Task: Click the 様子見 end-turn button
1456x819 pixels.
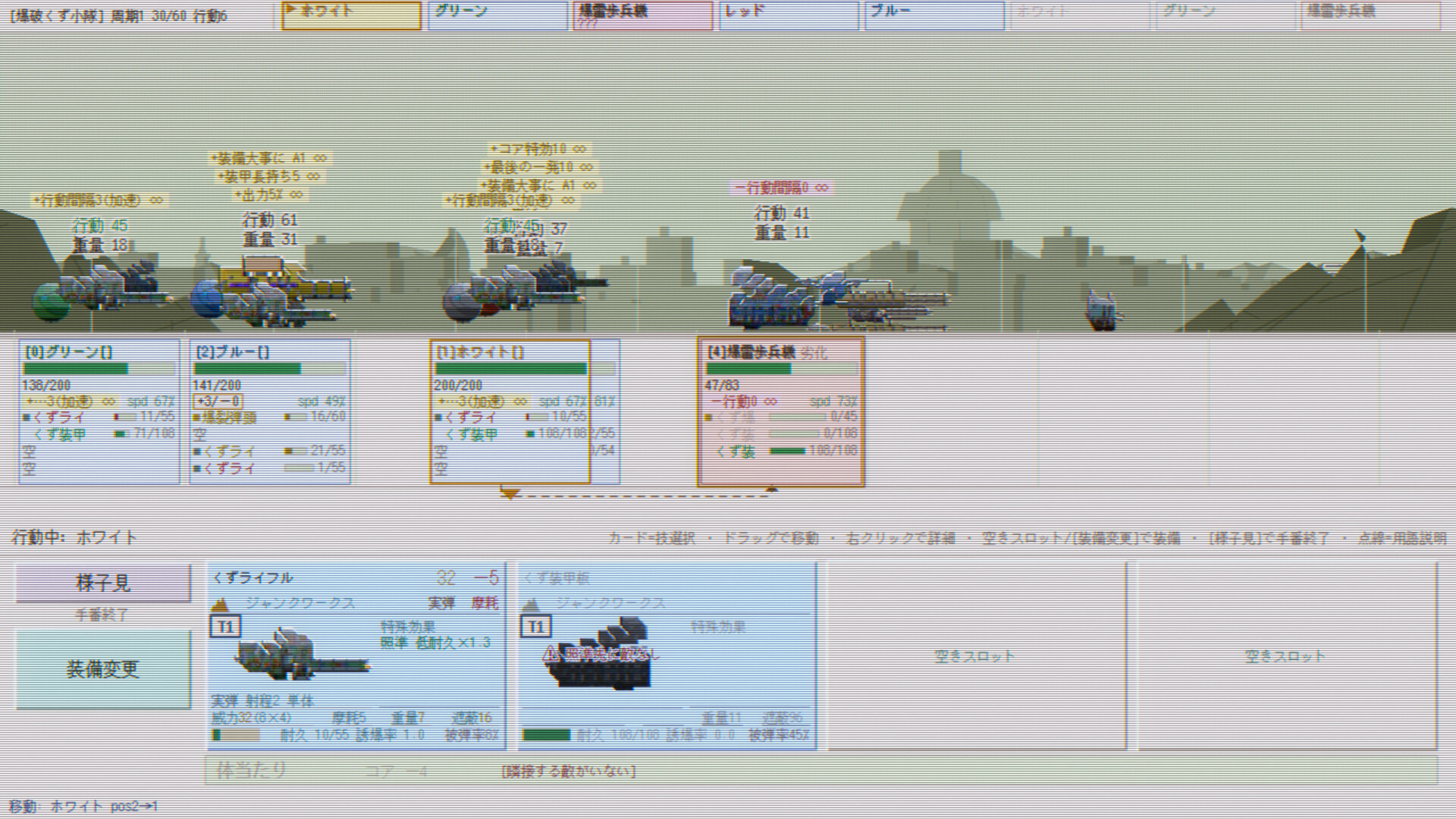Action: [x=103, y=583]
